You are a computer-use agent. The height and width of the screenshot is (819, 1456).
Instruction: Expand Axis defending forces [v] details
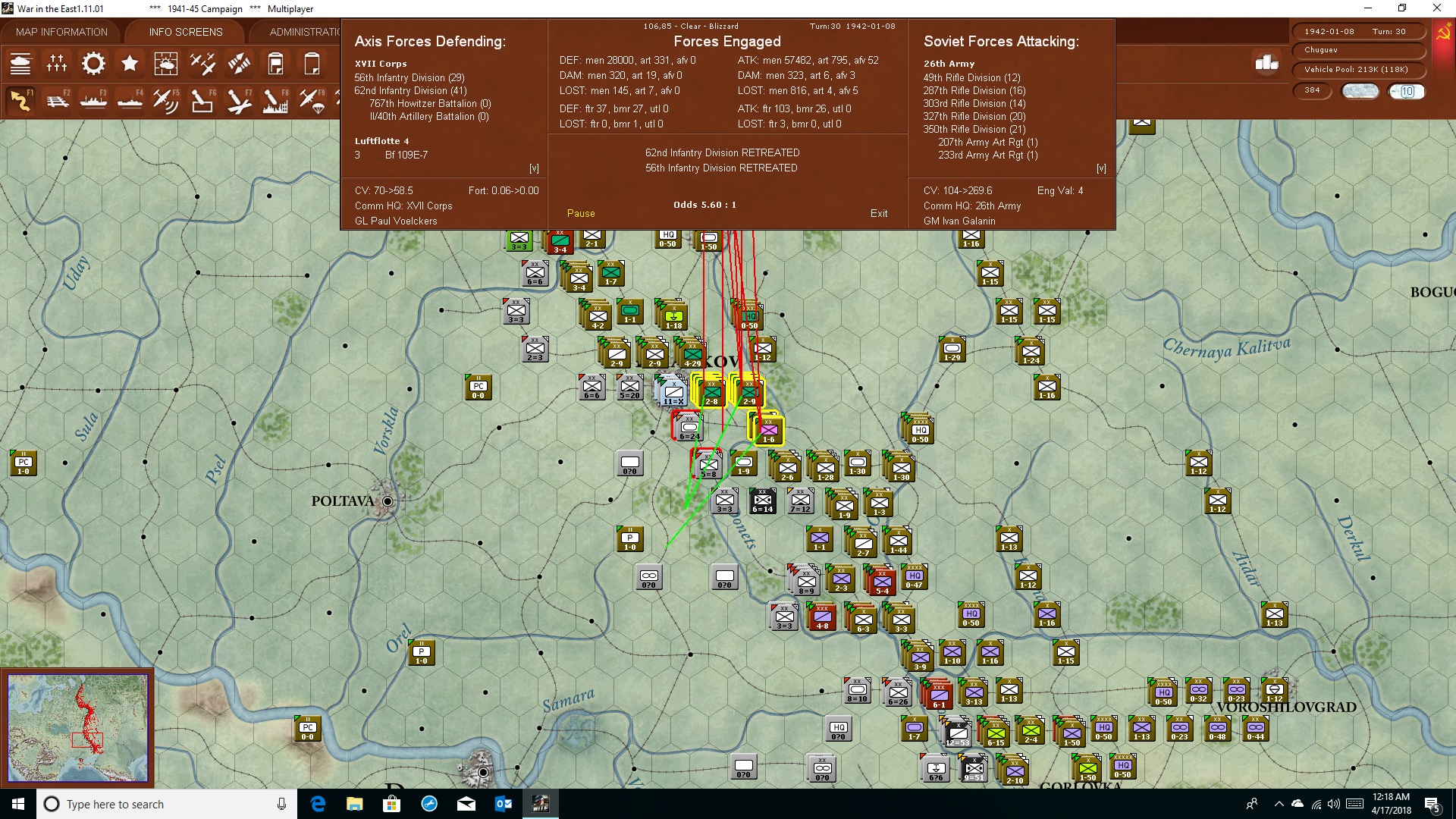click(534, 168)
